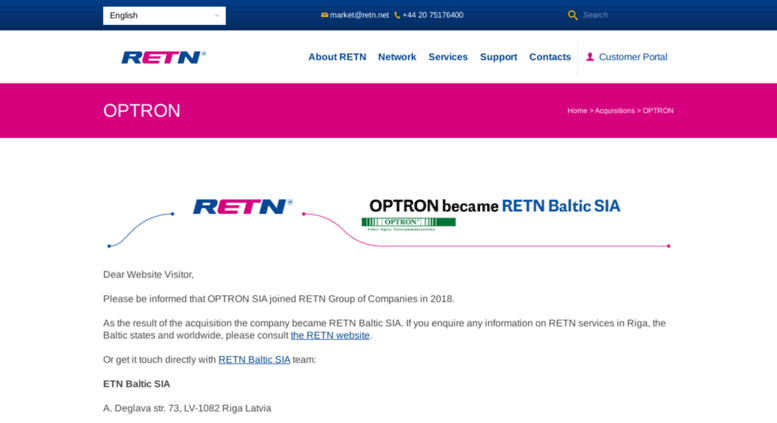
Task: Go to the Support menu item
Action: (x=499, y=57)
